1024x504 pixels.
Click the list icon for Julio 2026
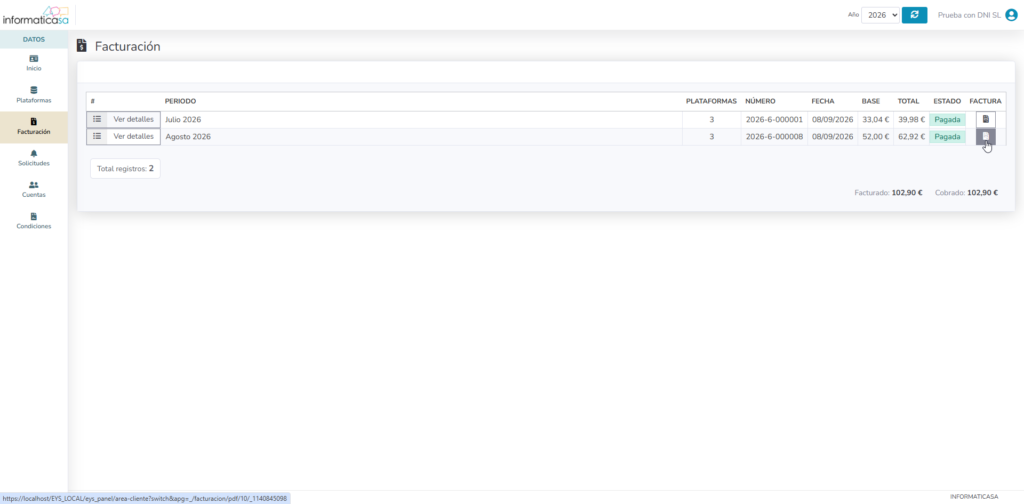click(x=97, y=119)
